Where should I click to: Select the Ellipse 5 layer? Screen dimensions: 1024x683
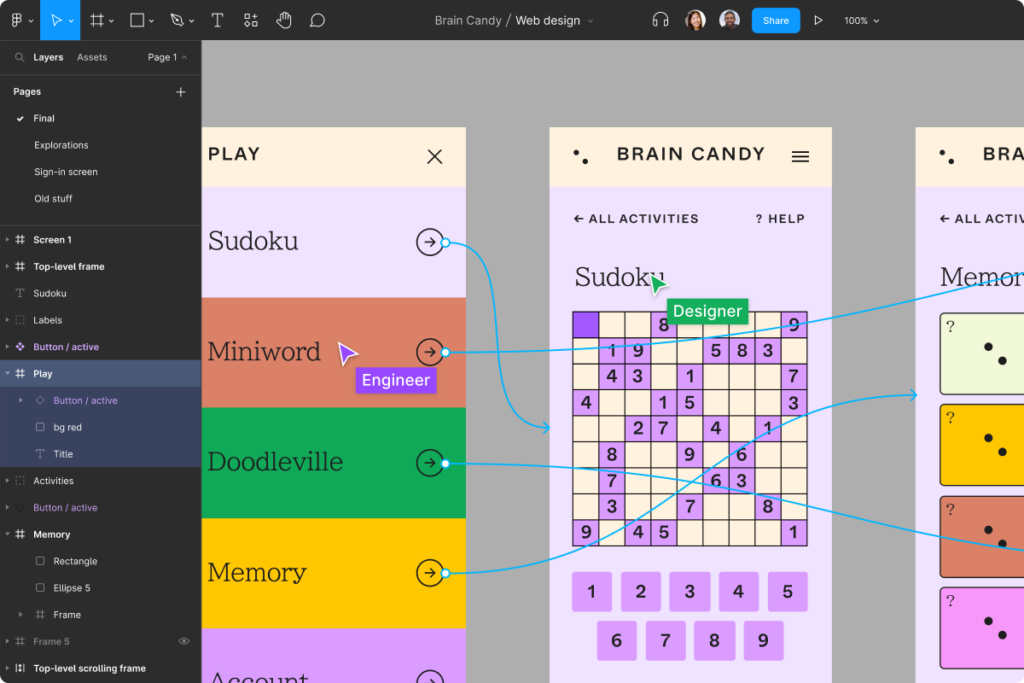101,588
